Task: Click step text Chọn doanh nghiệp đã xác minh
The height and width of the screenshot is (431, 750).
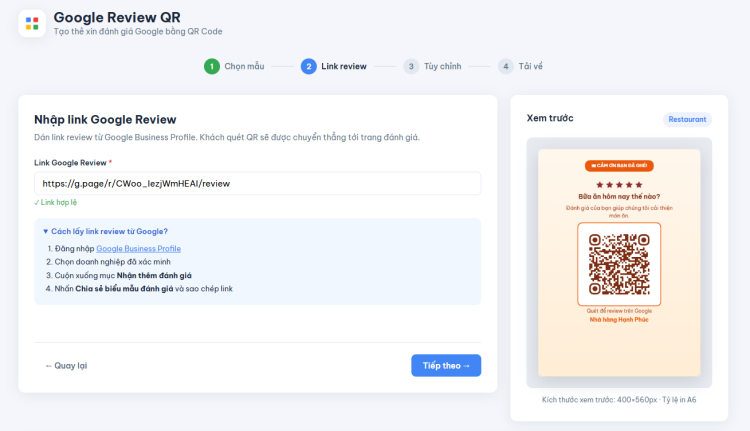Action: click(x=112, y=262)
